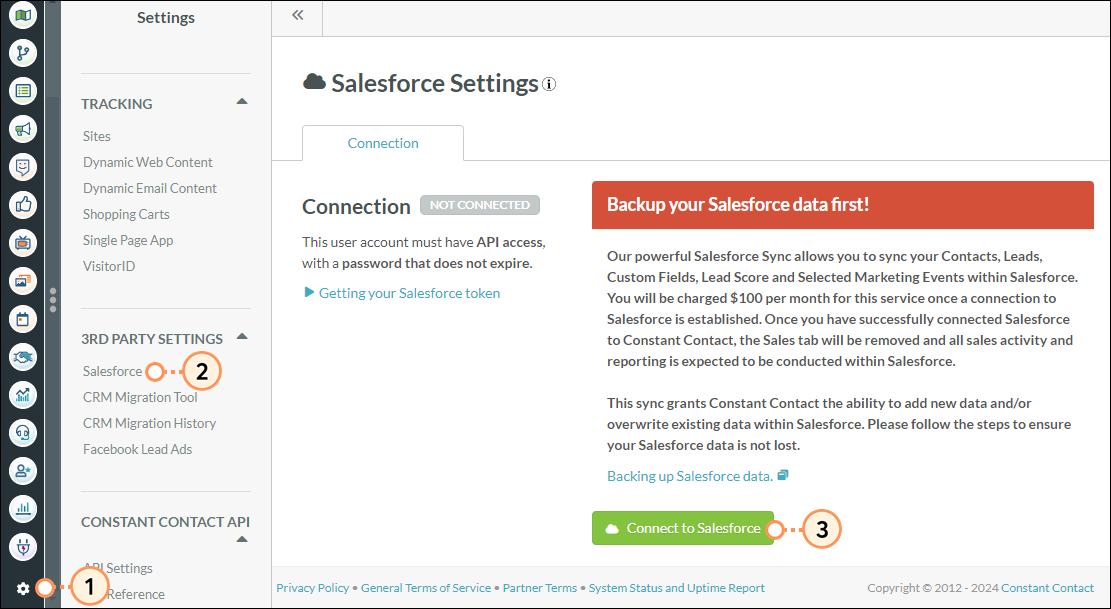Image resolution: width=1111 pixels, height=609 pixels.
Task: Click the Connect to Salesforce button
Action: click(683, 528)
